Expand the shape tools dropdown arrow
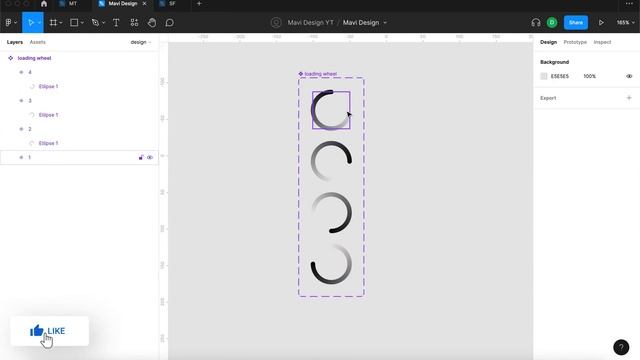Viewport: 640px width, 360px height. pyautogui.click(x=82, y=23)
